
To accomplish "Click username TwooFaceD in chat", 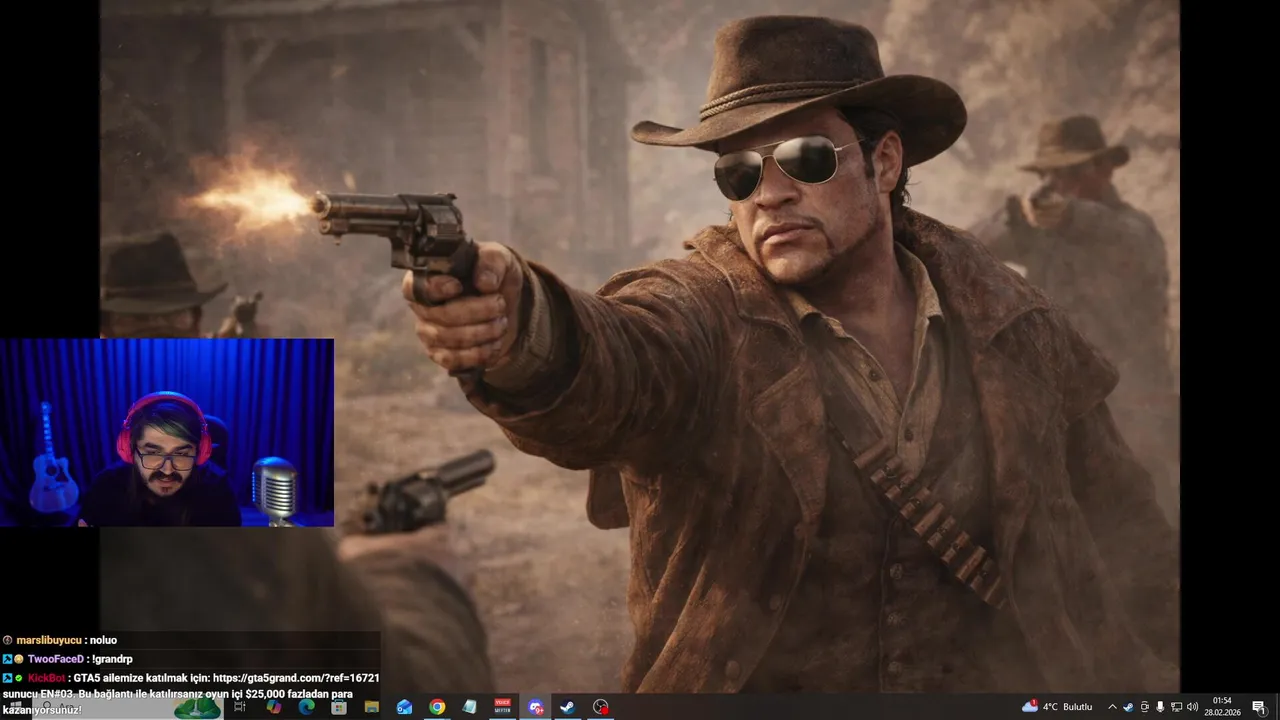I will 55,659.
